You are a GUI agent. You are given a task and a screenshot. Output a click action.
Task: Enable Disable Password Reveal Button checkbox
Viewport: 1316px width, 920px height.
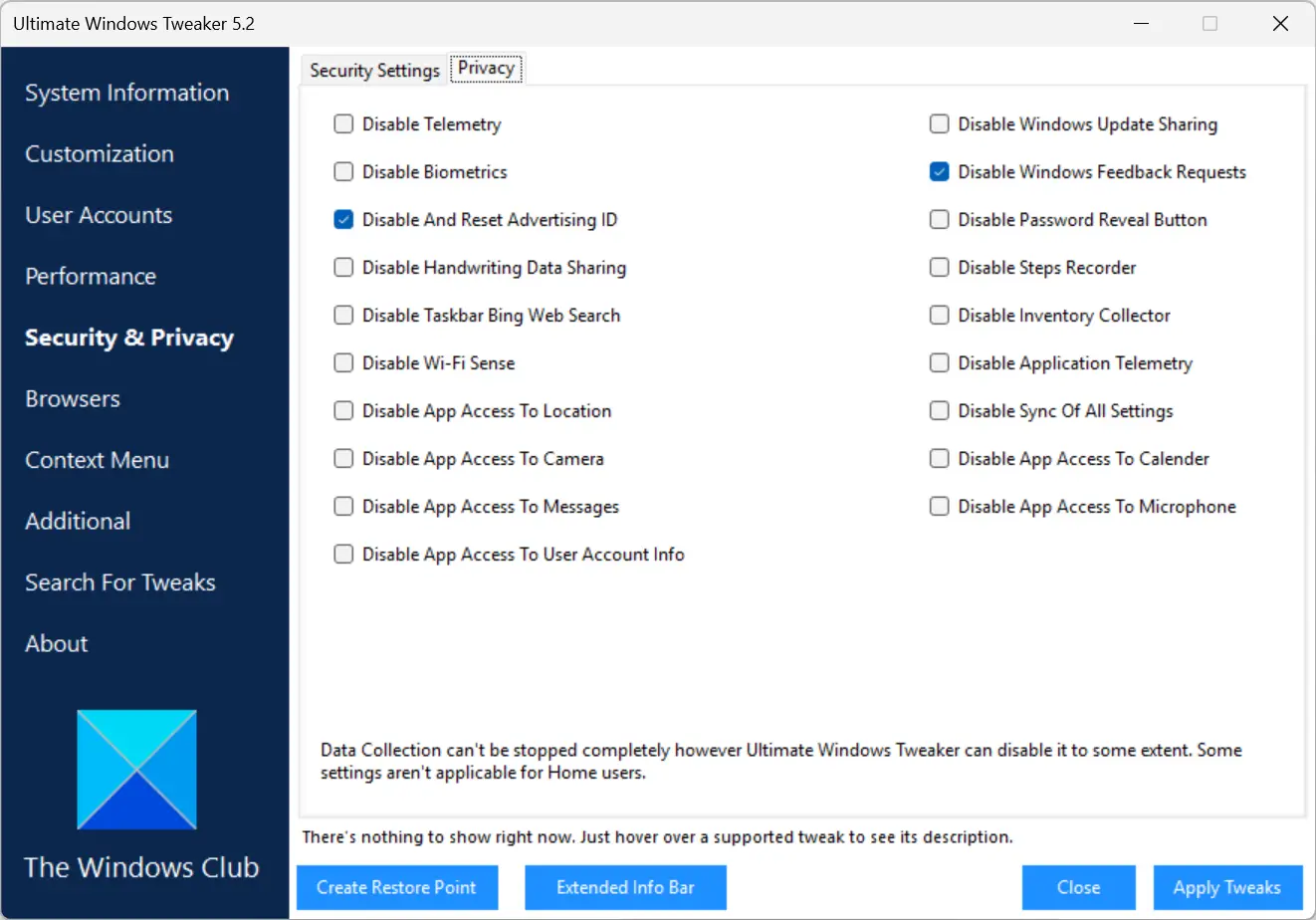pyautogui.click(x=939, y=220)
